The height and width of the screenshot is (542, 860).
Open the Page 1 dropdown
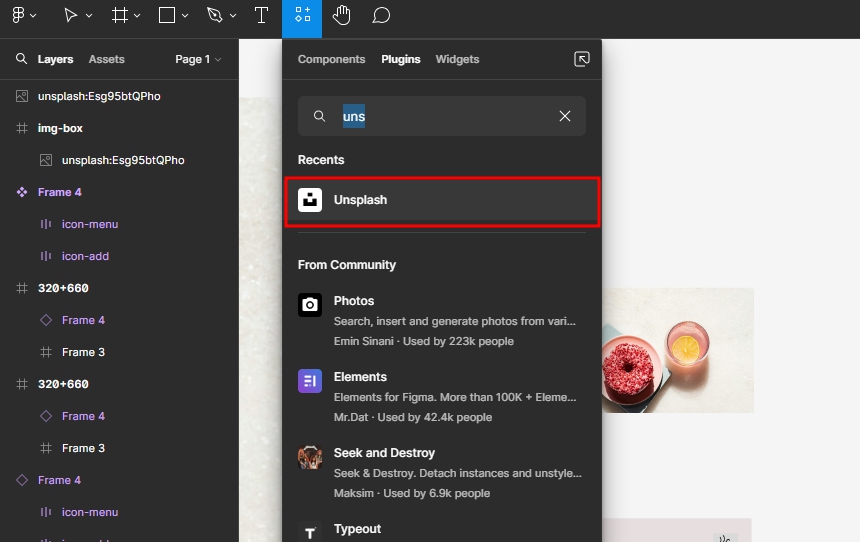point(198,59)
